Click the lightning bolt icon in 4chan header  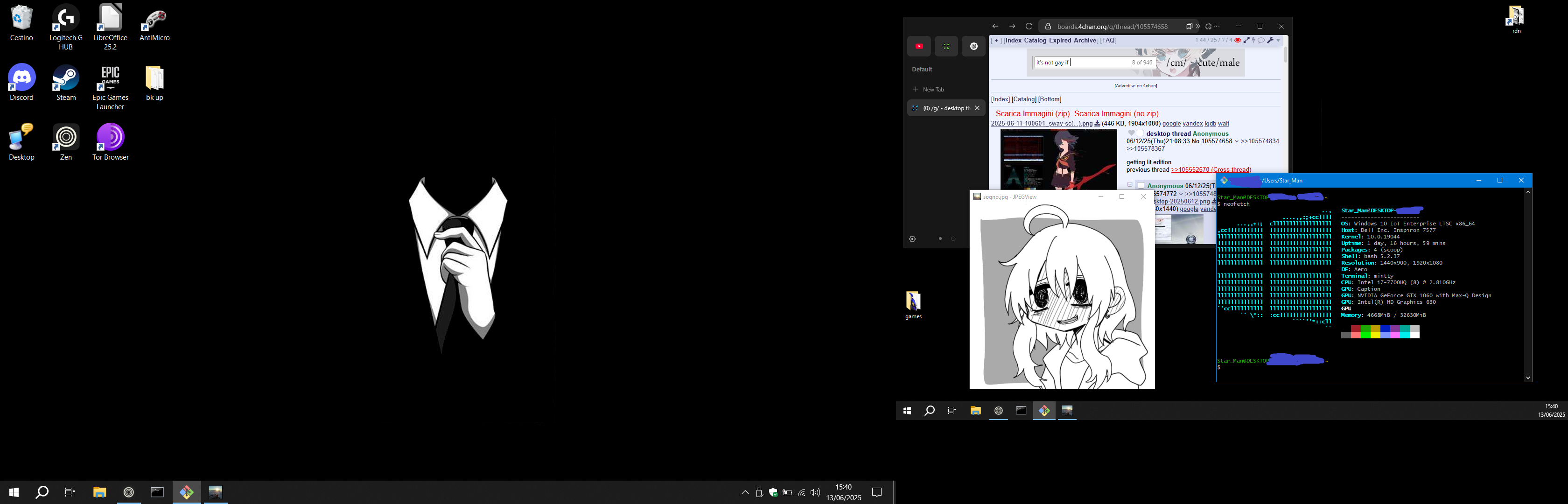tap(1253, 40)
